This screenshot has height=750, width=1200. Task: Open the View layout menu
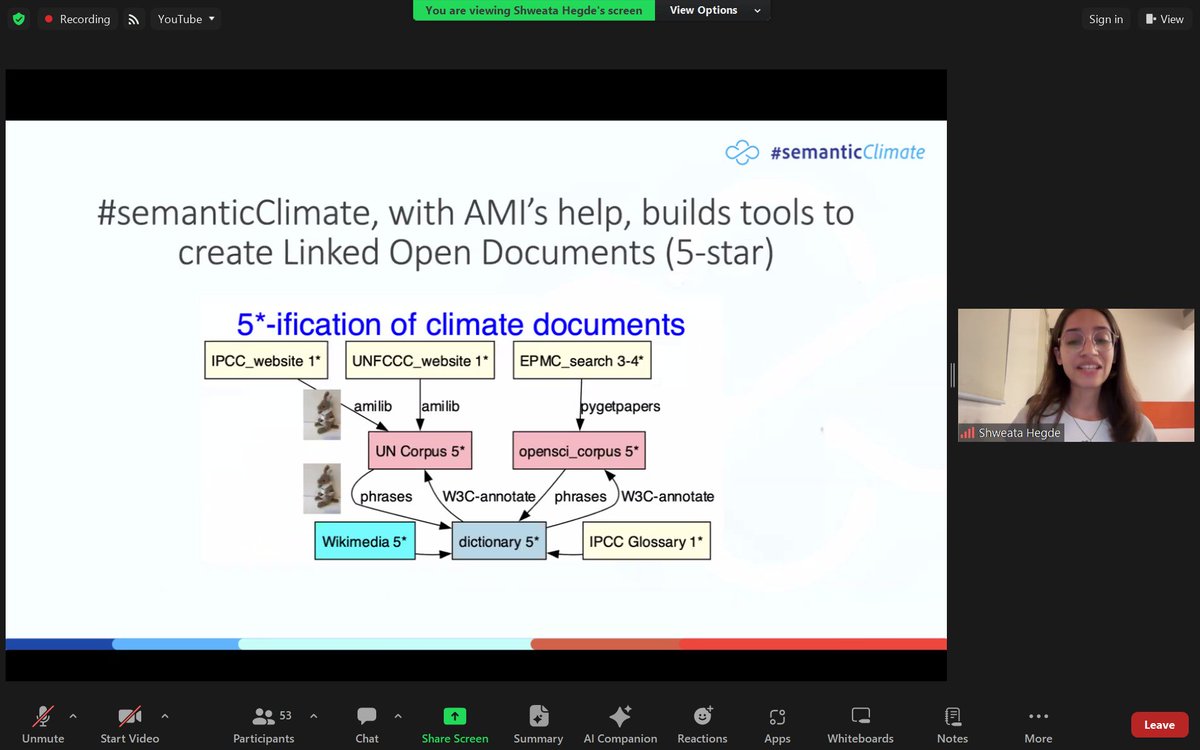click(x=1165, y=19)
